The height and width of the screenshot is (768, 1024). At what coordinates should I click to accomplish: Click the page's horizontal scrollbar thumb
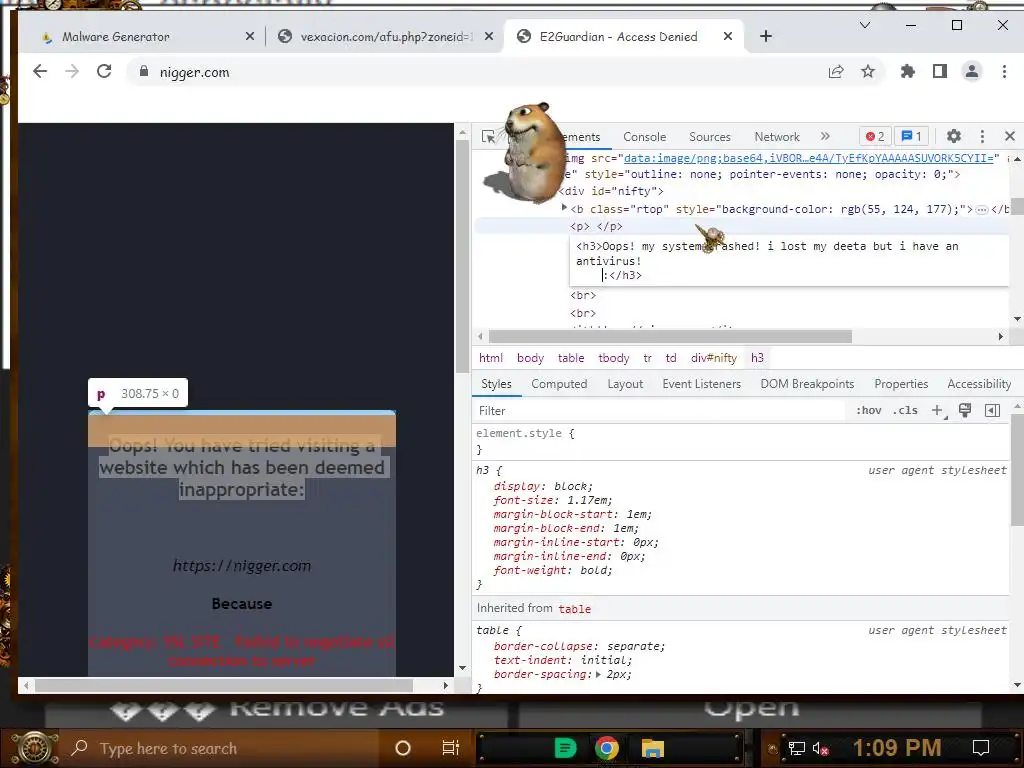pos(224,686)
